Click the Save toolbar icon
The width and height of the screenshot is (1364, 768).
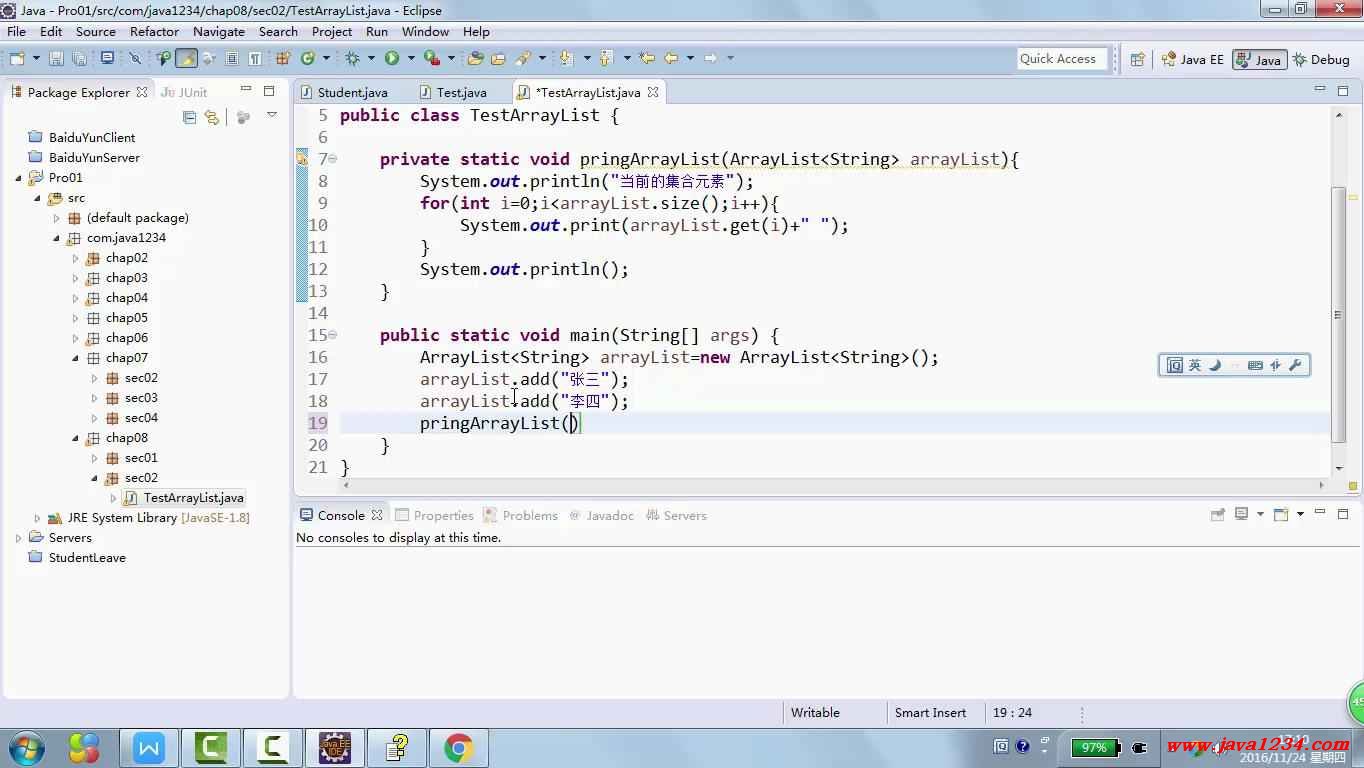point(56,58)
